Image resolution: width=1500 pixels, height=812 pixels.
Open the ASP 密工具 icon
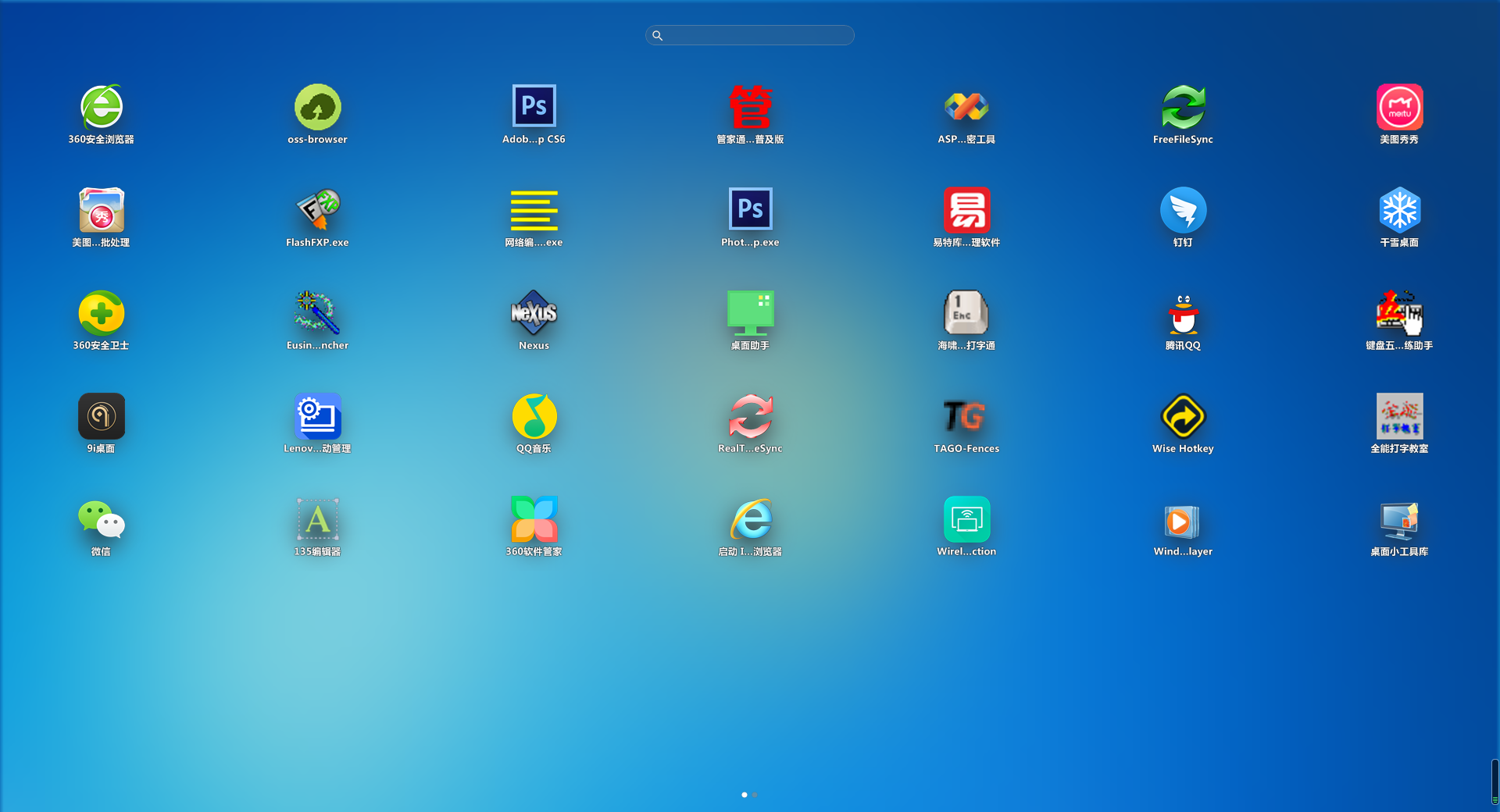[967, 107]
